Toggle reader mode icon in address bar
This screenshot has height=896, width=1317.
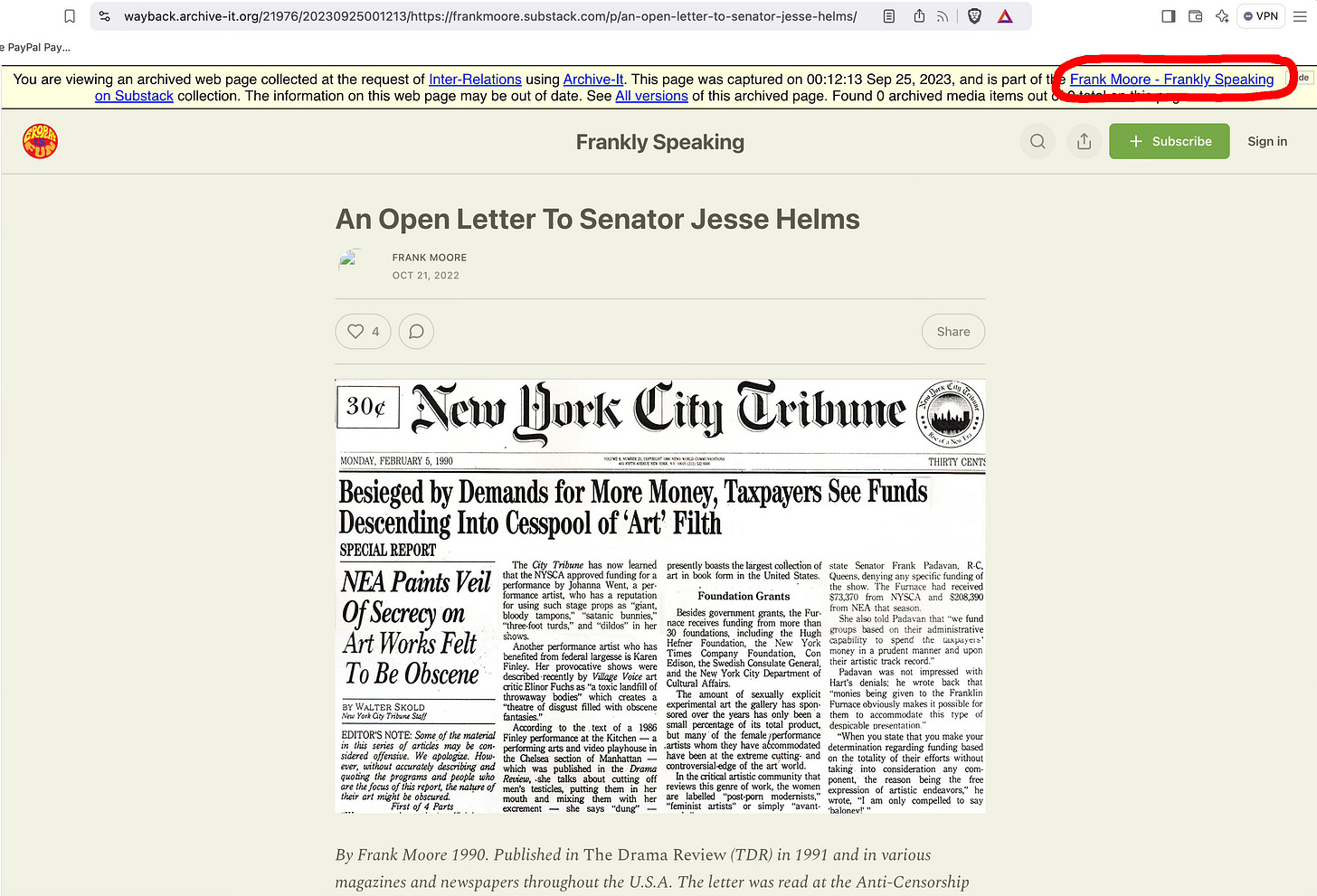tap(889, 16)
